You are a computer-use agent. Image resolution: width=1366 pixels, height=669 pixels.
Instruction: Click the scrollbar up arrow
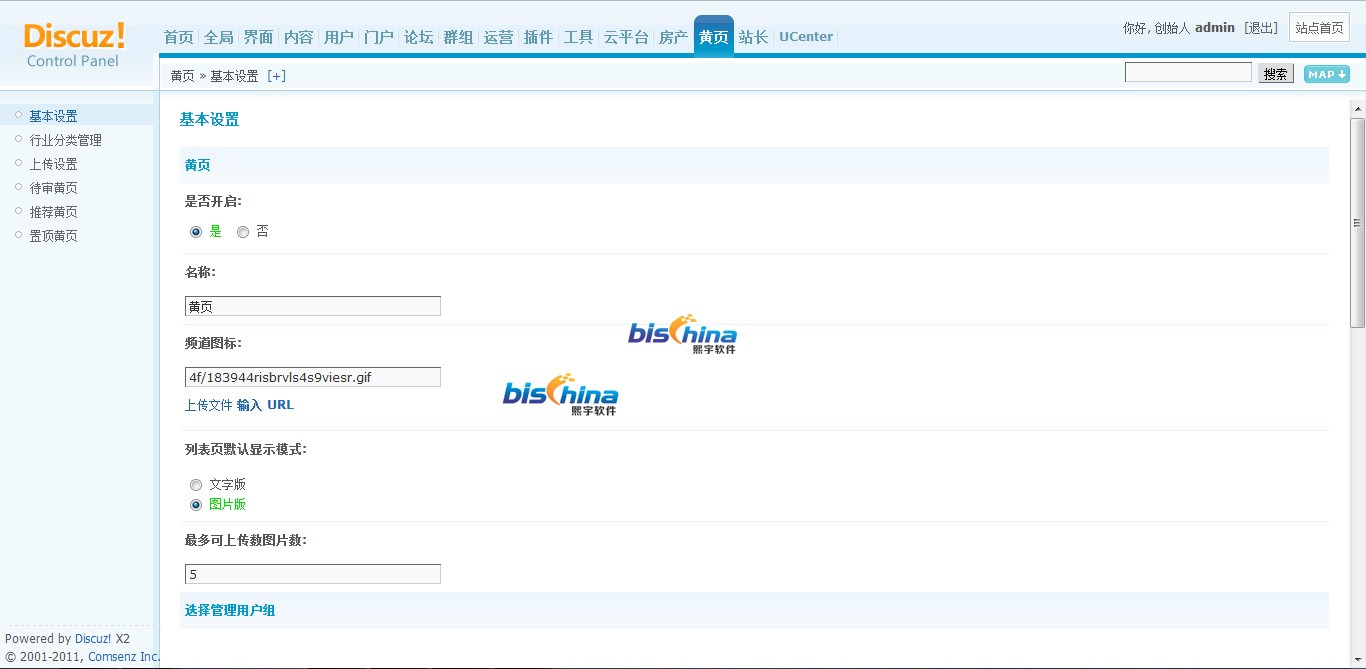point(1357,108)
